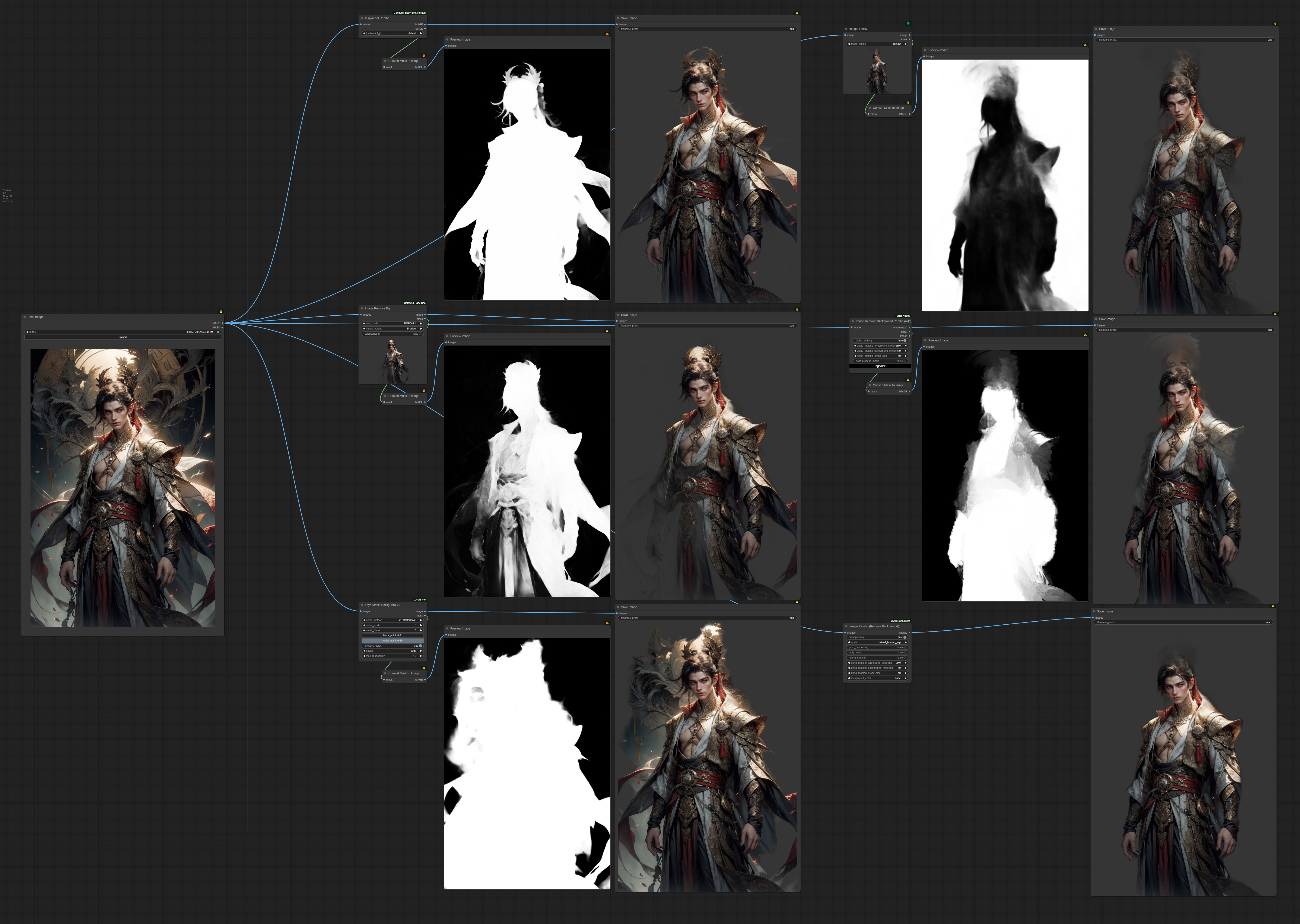Collapse the Inspyrenet Rembg node via its title dot

[362, 18]
